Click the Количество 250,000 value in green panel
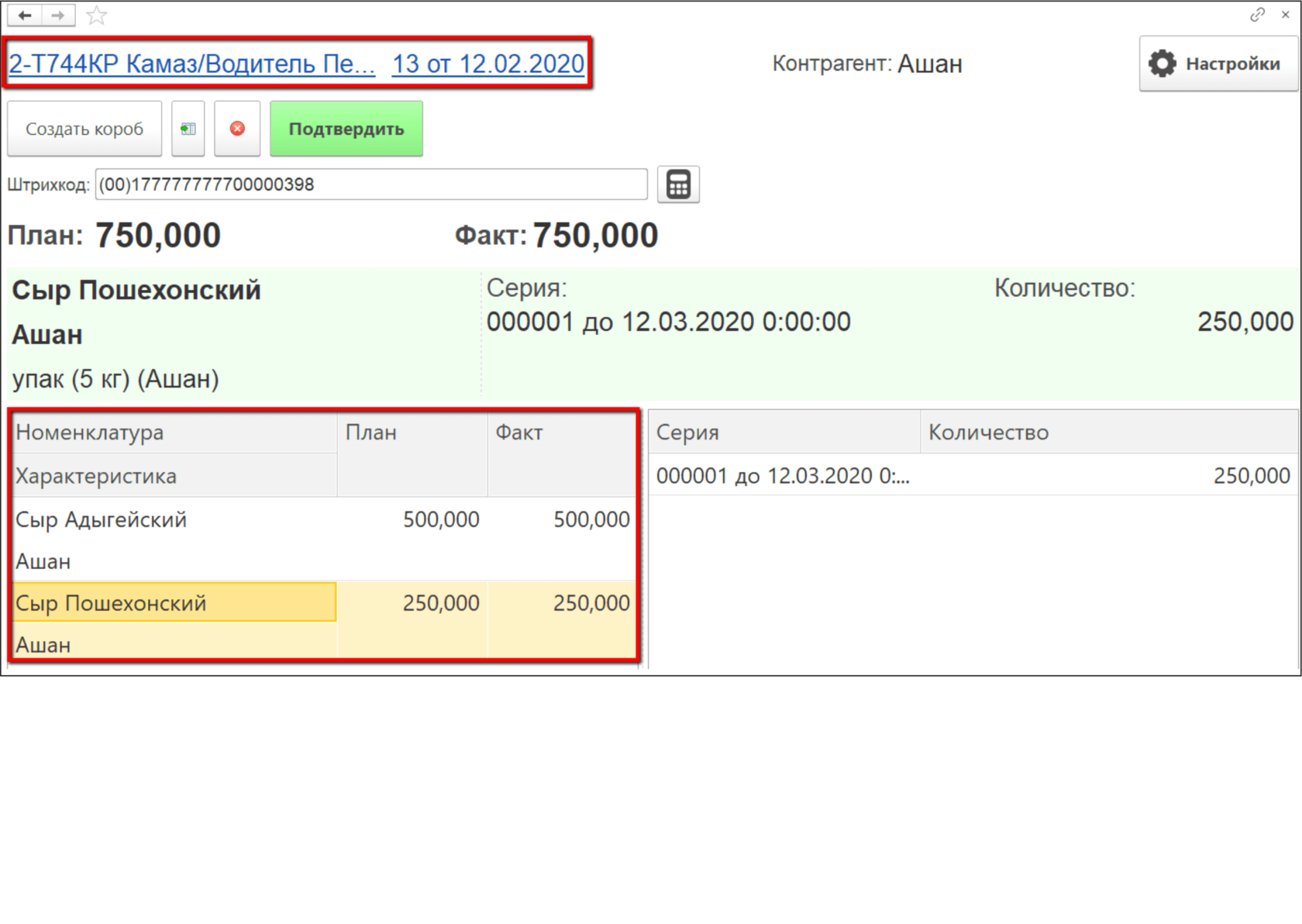 [1245, 322]
